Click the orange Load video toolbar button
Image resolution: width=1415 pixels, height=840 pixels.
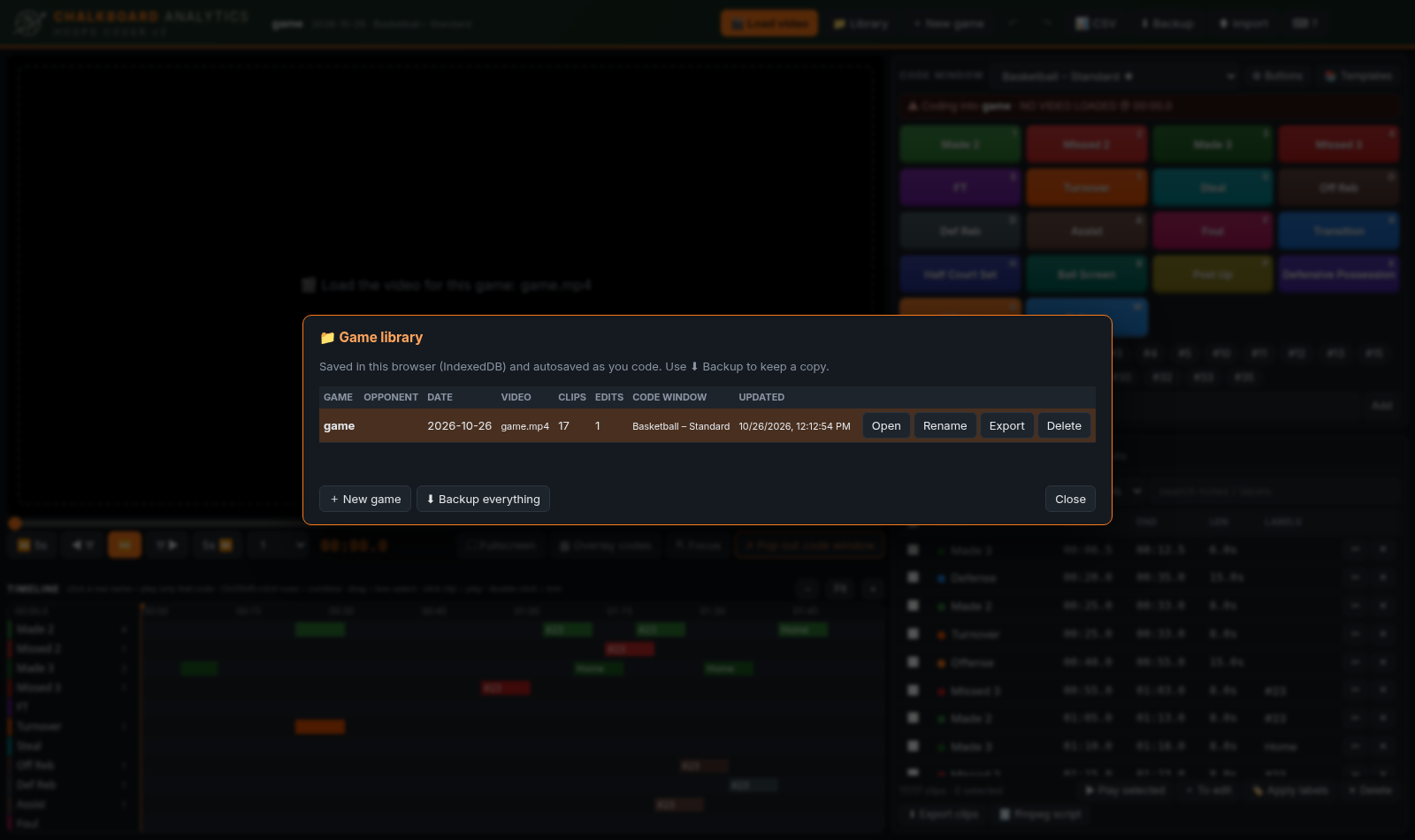point(769,24)
